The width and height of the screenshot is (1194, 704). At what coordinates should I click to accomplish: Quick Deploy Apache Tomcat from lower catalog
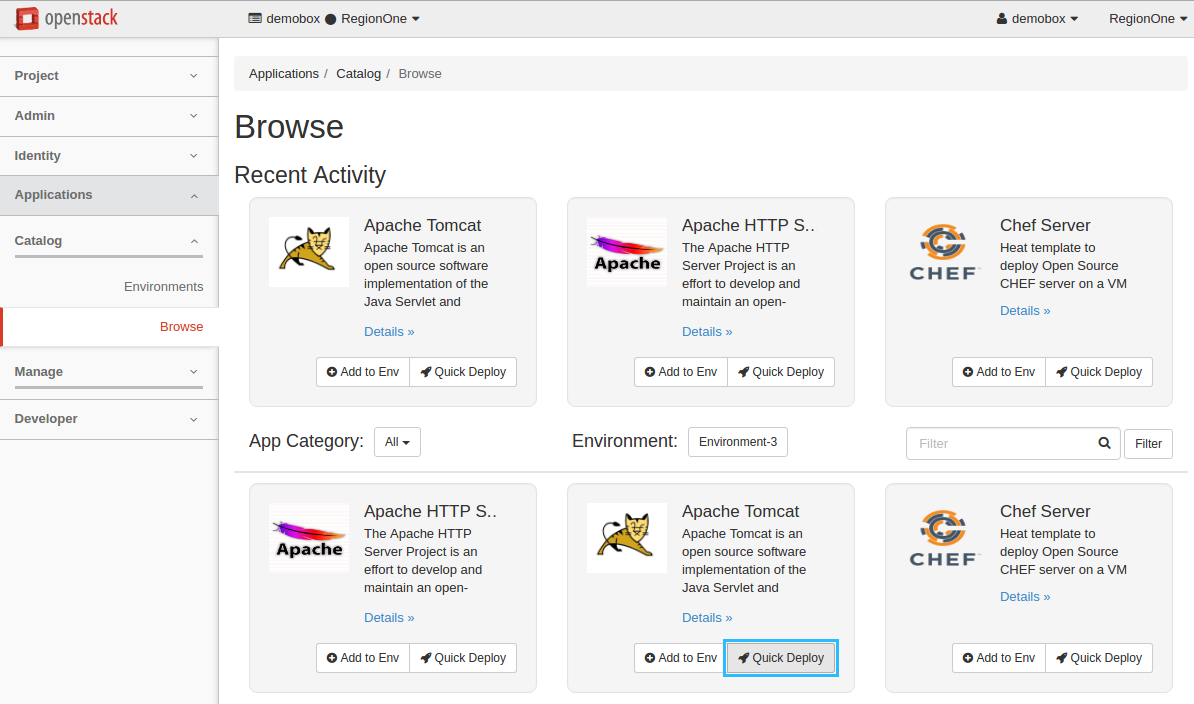780,658
